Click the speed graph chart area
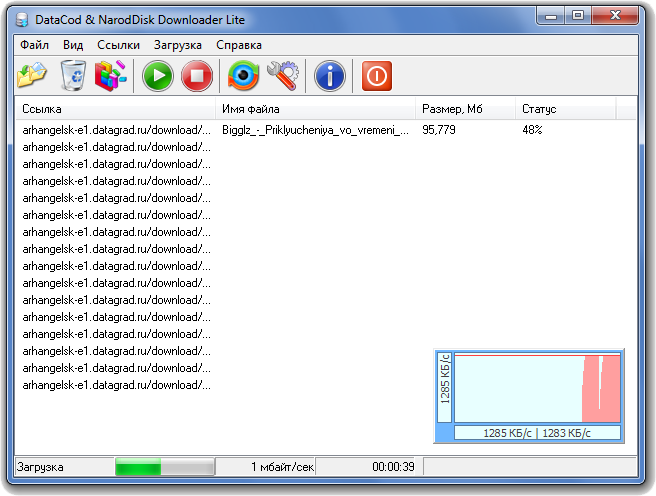Viewport: 656px width, 496px height. tap(537, 388)
